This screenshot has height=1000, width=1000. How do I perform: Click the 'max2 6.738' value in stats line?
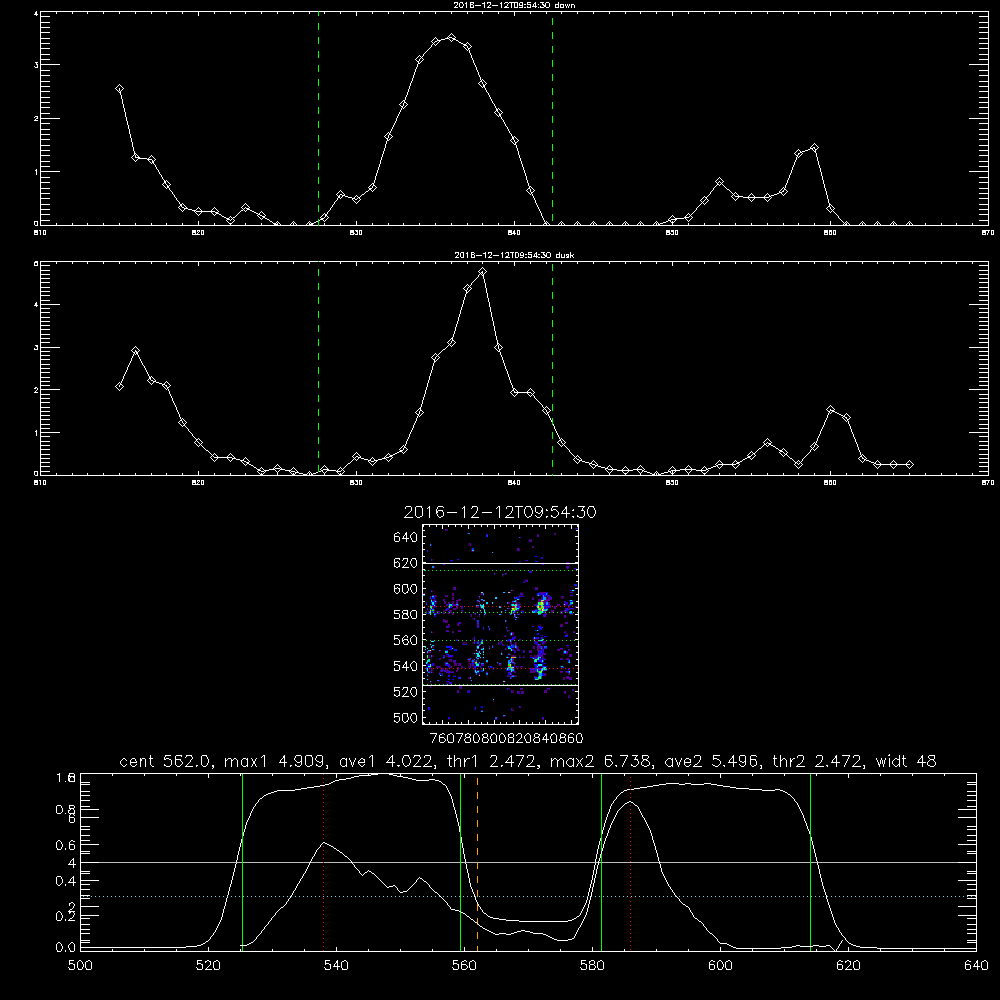point(601,761)
